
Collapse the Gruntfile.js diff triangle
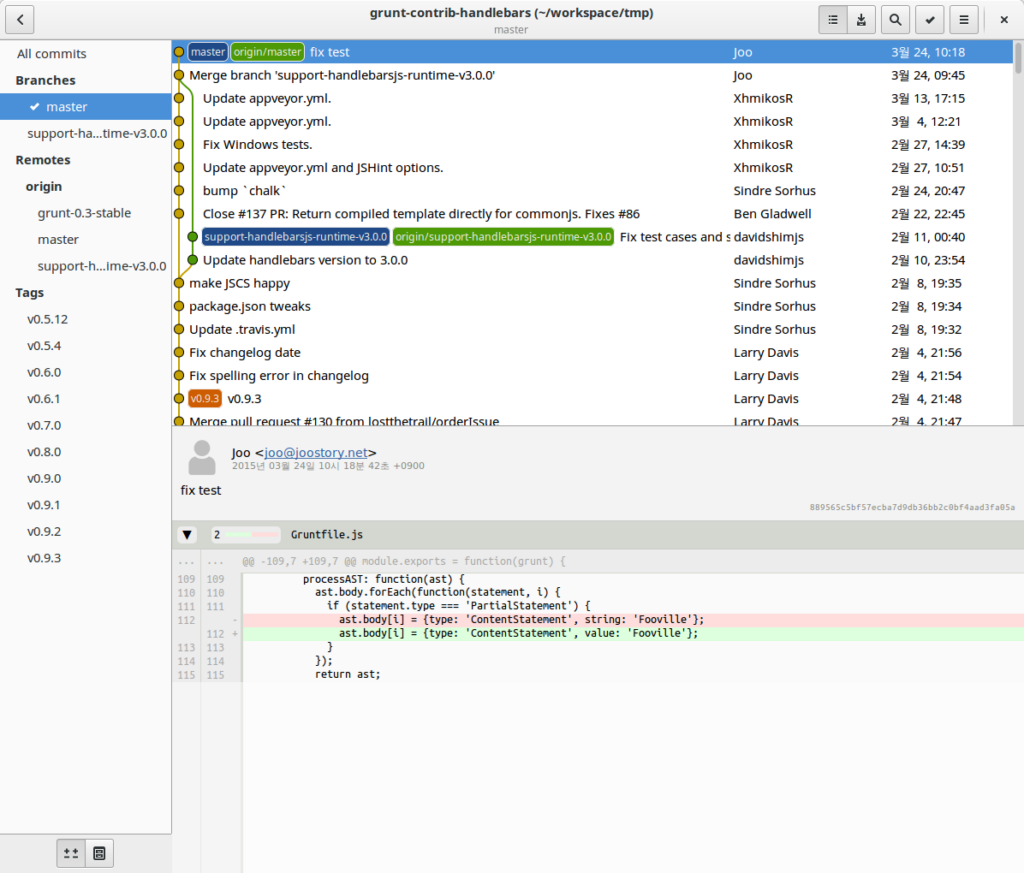(x=187, y=535)
